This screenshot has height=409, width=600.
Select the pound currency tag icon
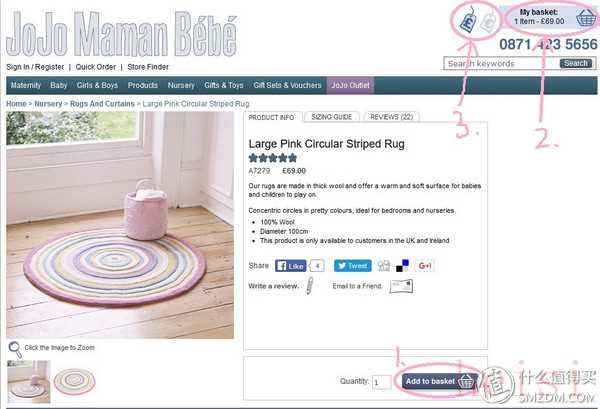pyautogui.click(x=468, y=21)
